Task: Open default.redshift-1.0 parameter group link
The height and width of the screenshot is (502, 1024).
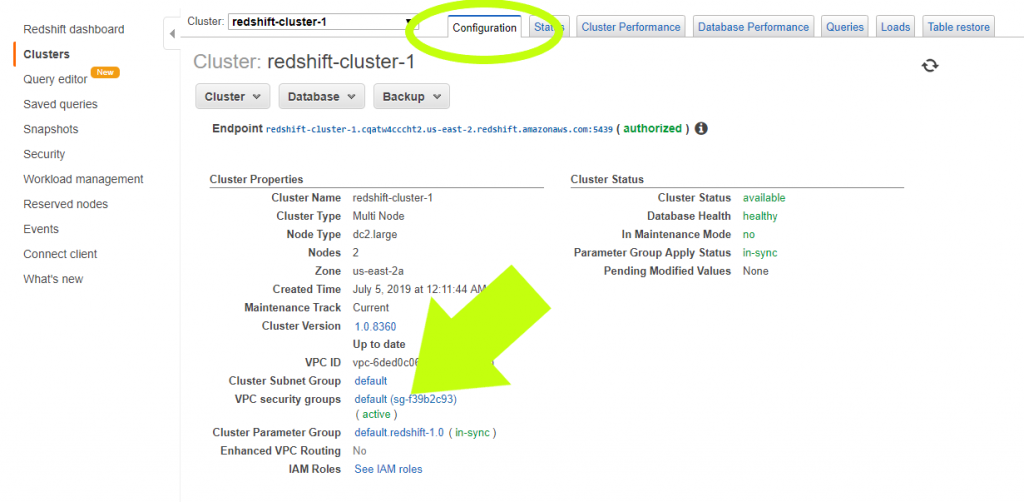Action: [399, 432]
